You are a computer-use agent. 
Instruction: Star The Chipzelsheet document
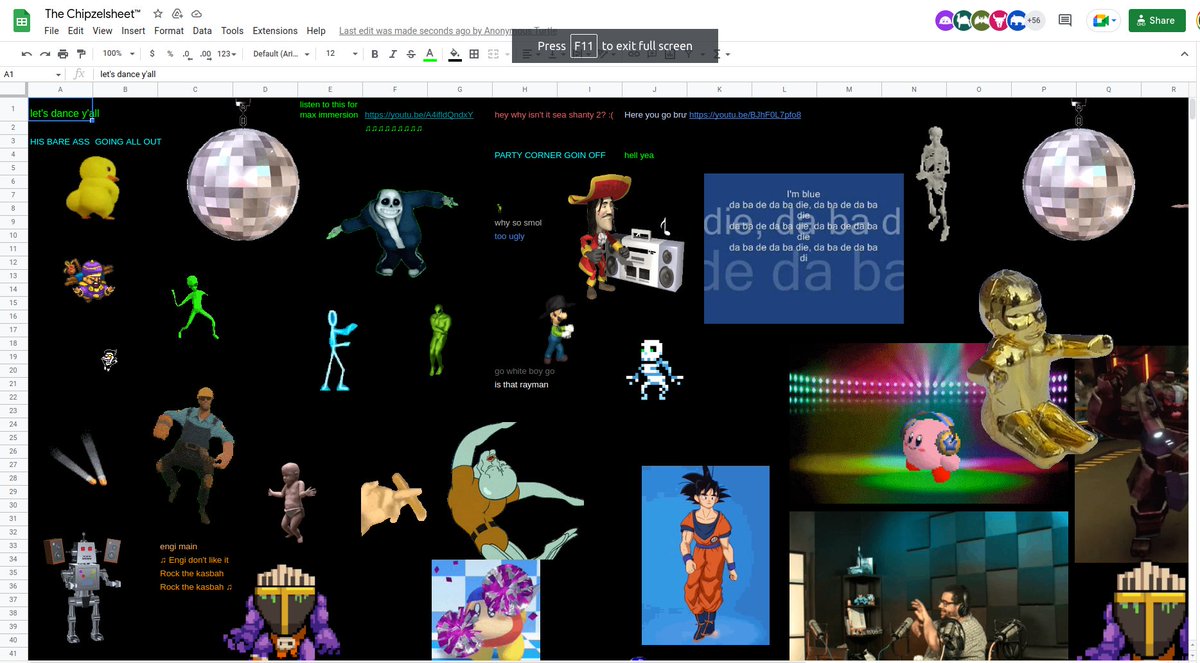pos(158,14)
